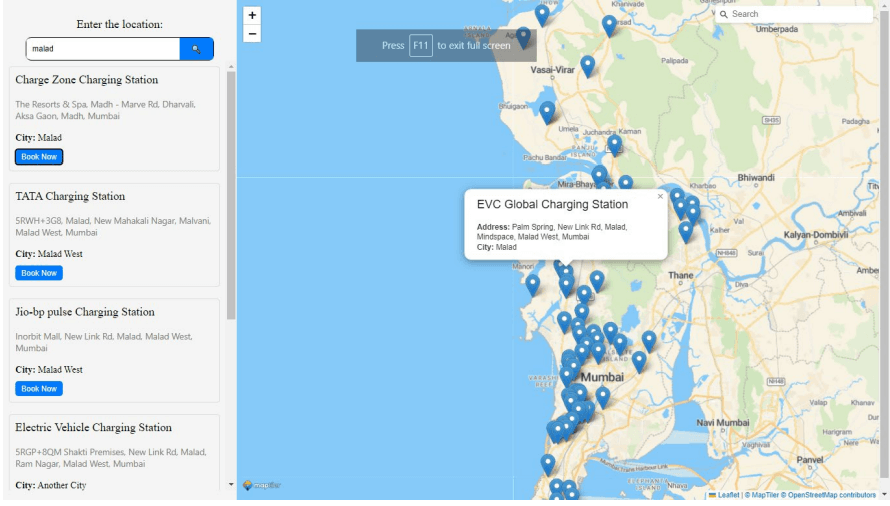Click the 'EVC Global Charging Station' popup title
890x506 pixels.
[x=552, y=204]
